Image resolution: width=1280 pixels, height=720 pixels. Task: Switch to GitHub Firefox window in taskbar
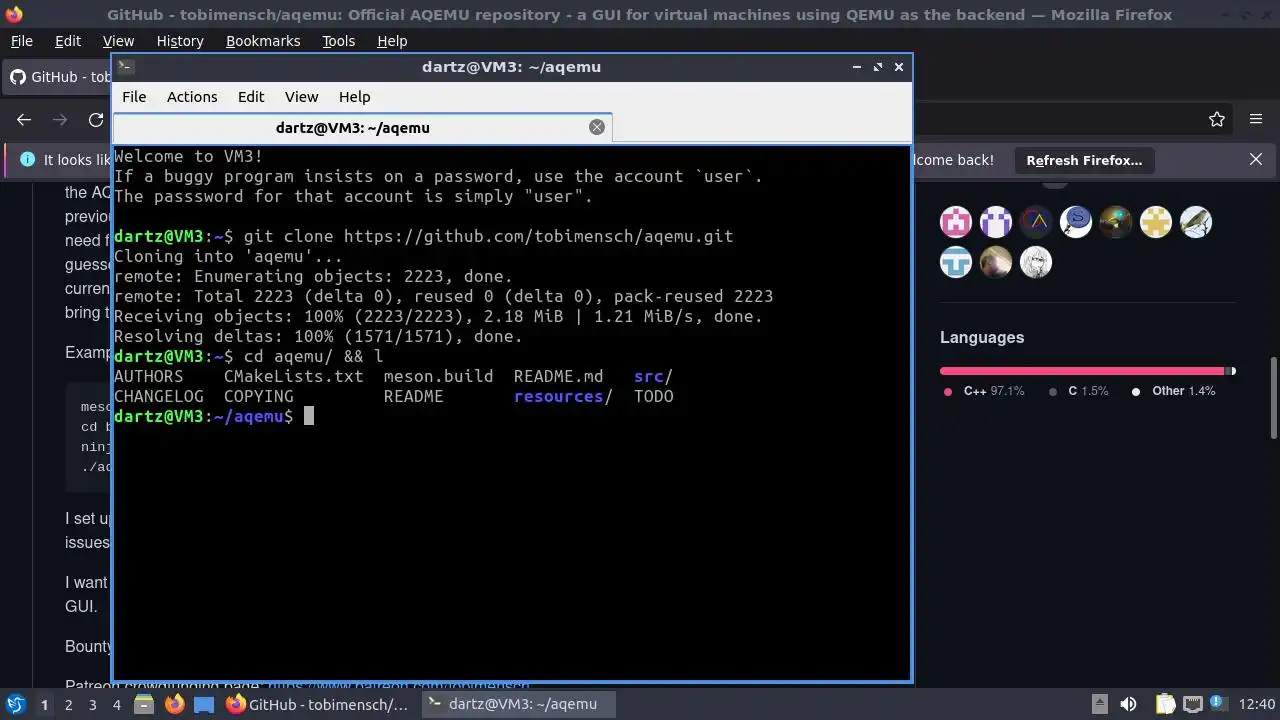[x=318, y=705]
